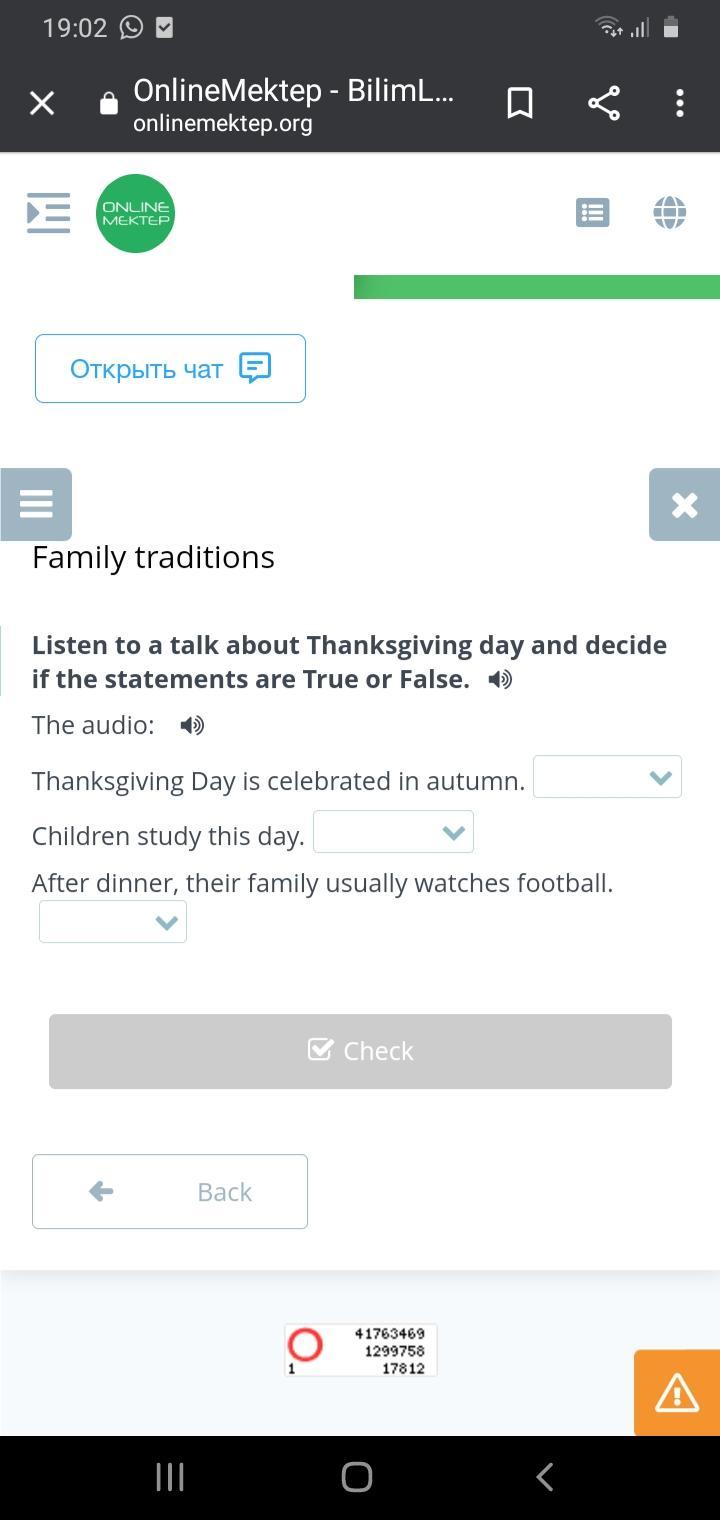Open the dropdown for 'watches football' statement
The width and height of the screenshot is (720, 1520).
click(x=113, y=922)
